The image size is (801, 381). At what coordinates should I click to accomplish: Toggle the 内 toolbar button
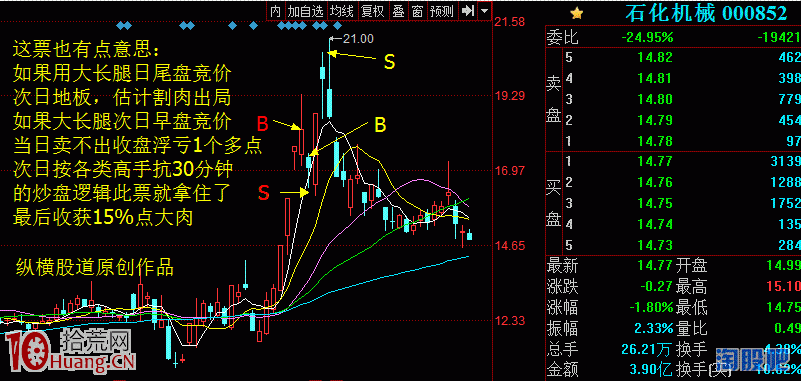pos(275,11)
